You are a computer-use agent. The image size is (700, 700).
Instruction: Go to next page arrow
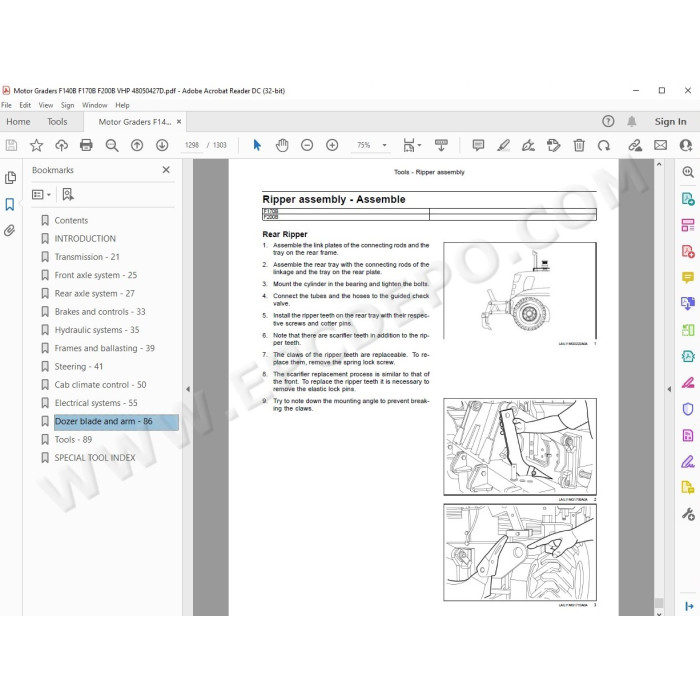click(162, 145)
